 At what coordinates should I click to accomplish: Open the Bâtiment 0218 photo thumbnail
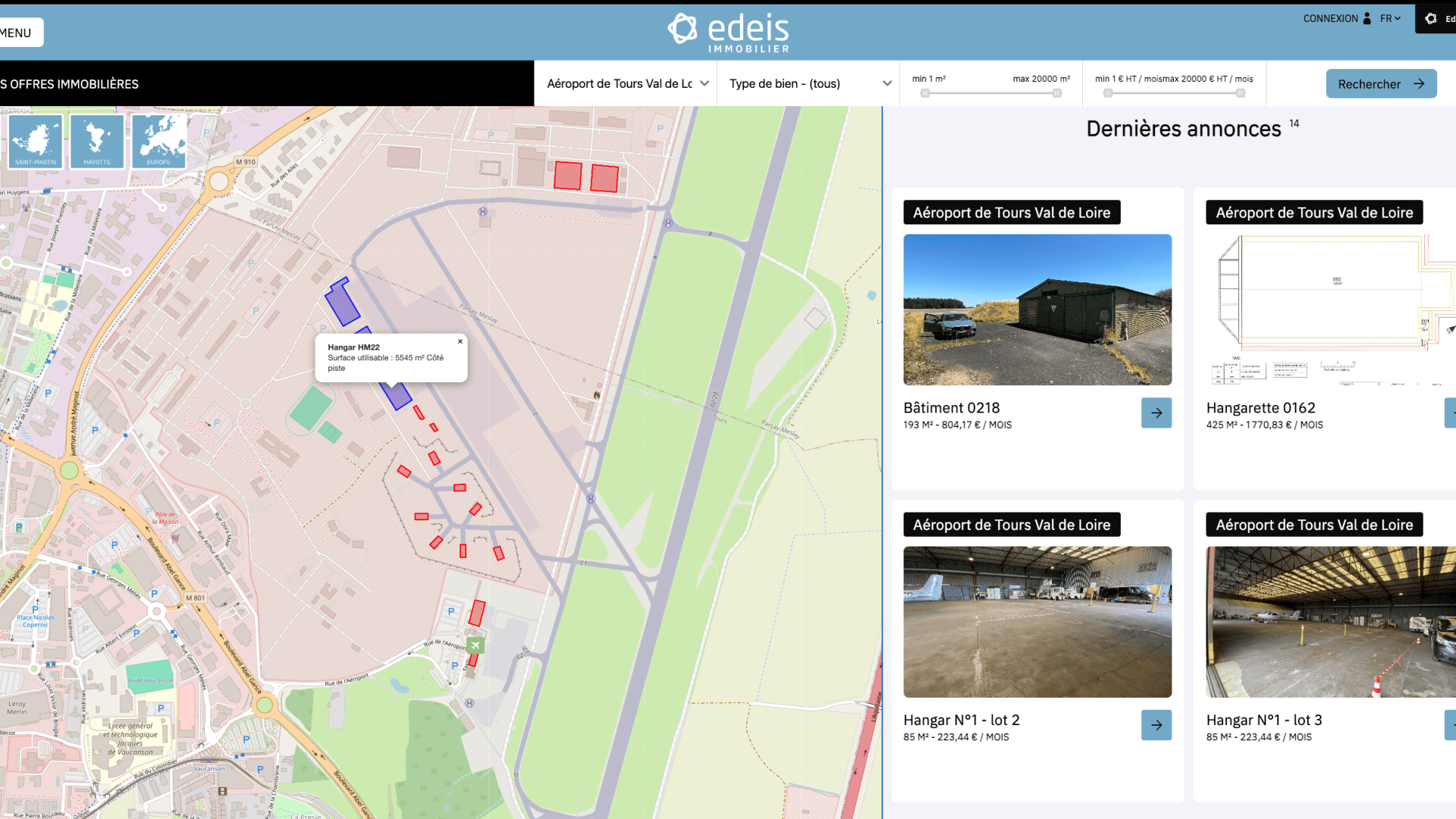click(1037, 309)
